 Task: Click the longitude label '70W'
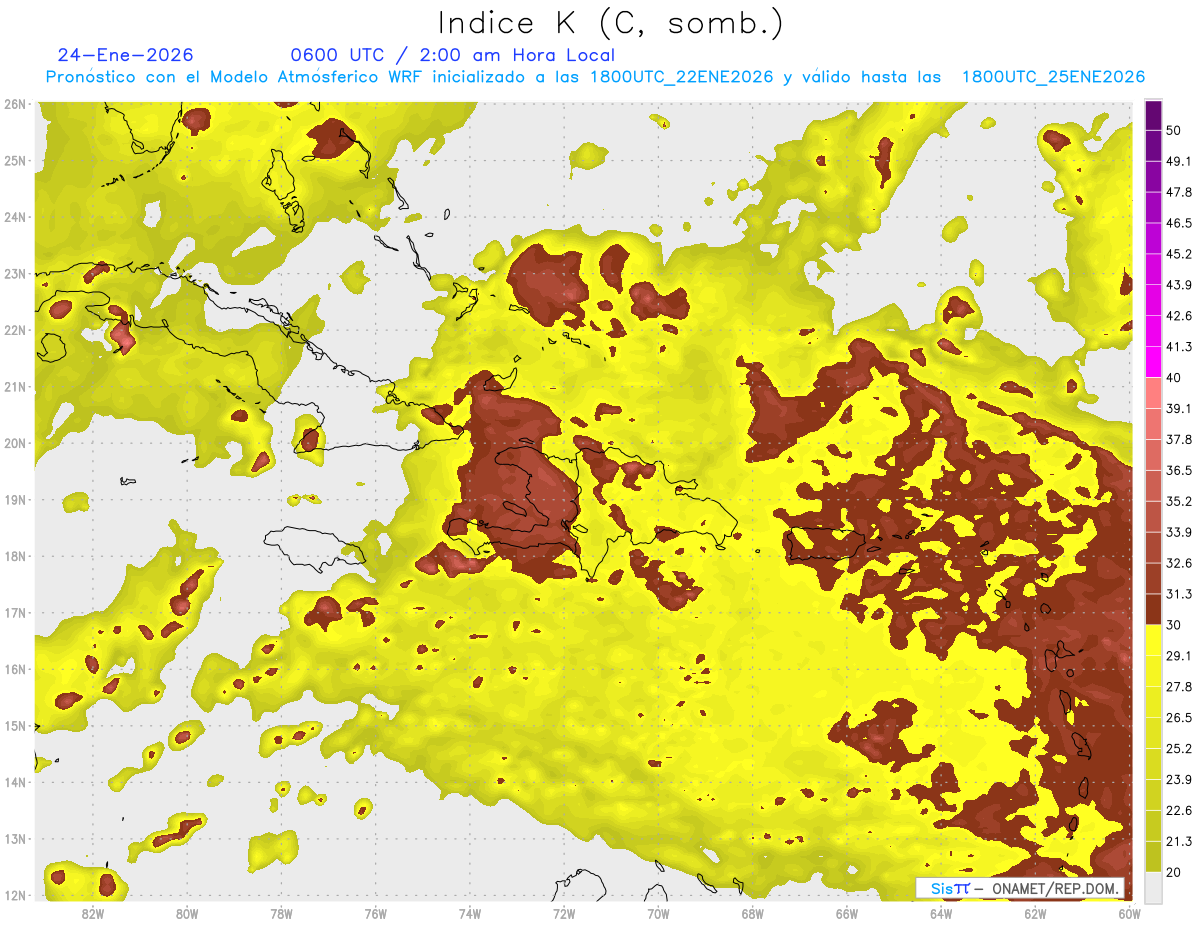coord(658,913)
